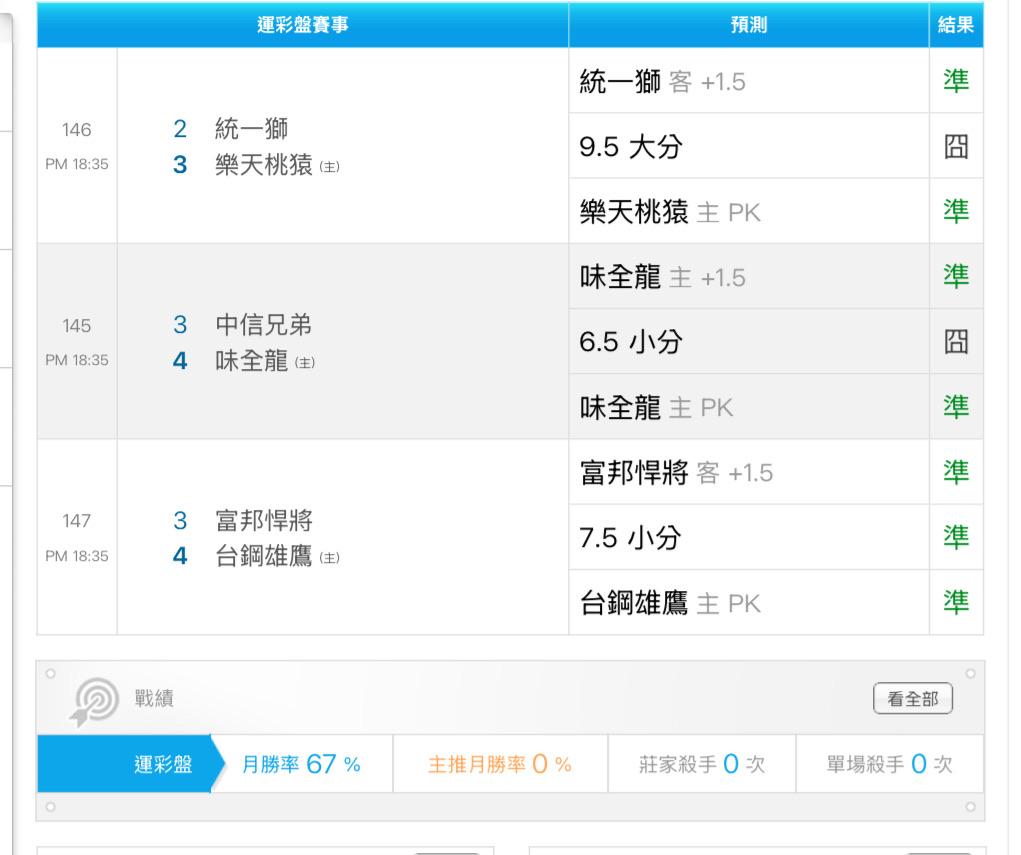
Task: Click the target icon beside 戰績
Action: coord(94,701)
